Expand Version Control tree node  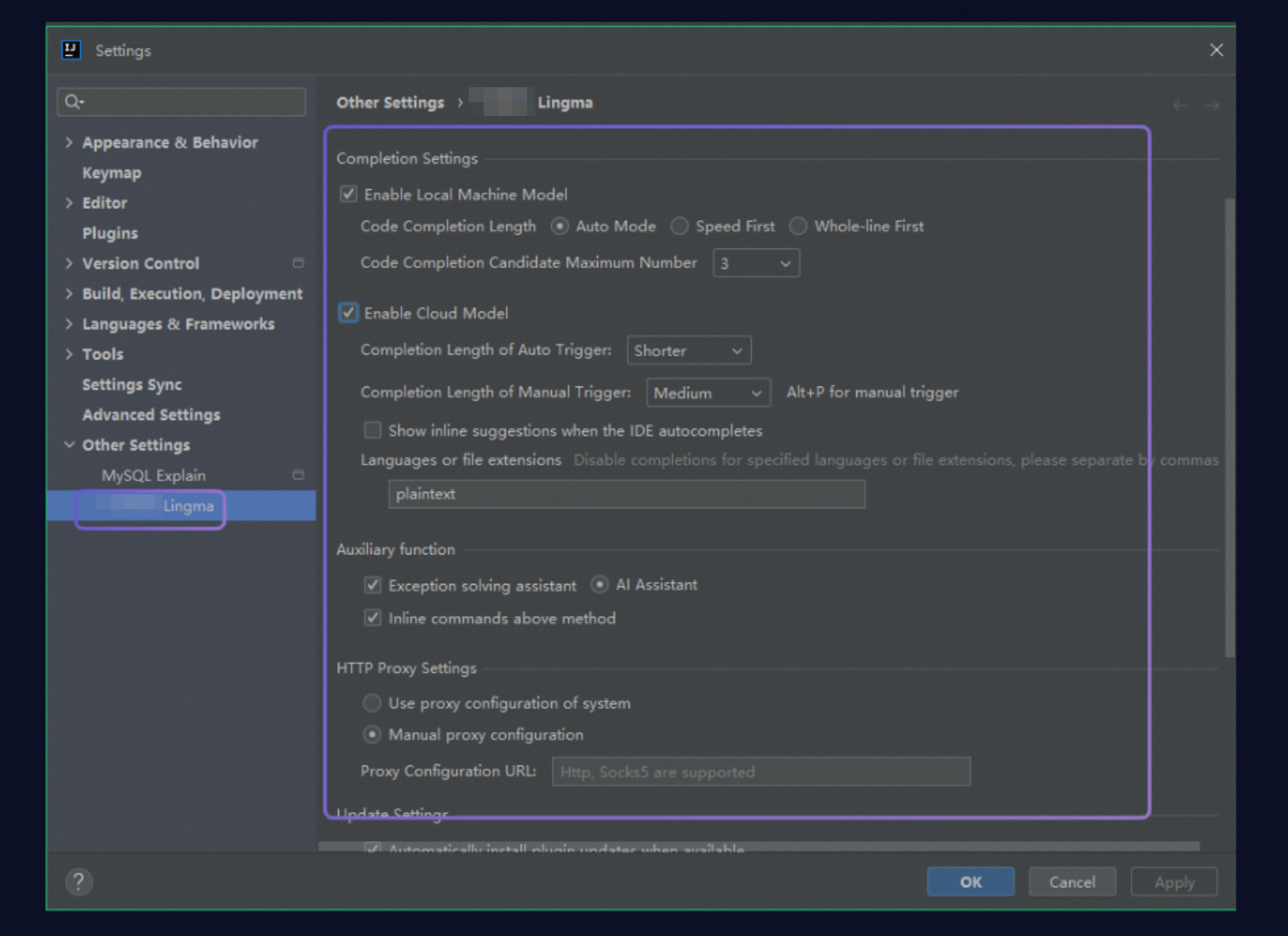pyautogui.click(x=69, y=263)
